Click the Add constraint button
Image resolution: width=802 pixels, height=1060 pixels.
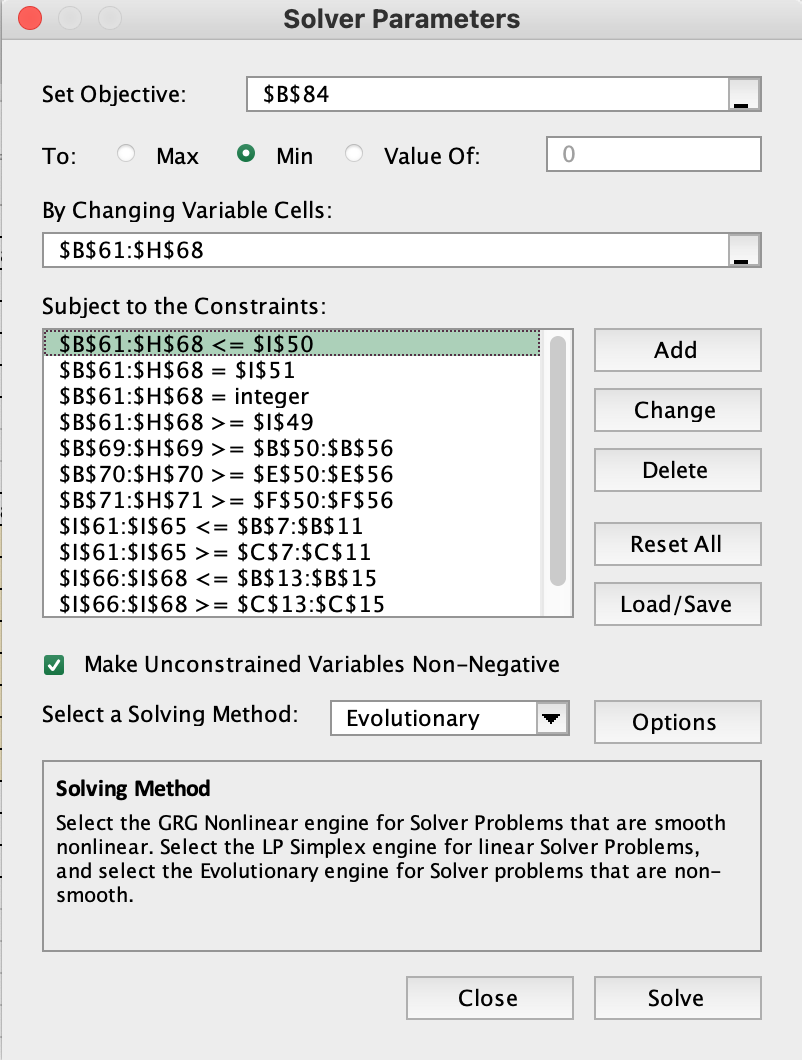tap(678, 350)
